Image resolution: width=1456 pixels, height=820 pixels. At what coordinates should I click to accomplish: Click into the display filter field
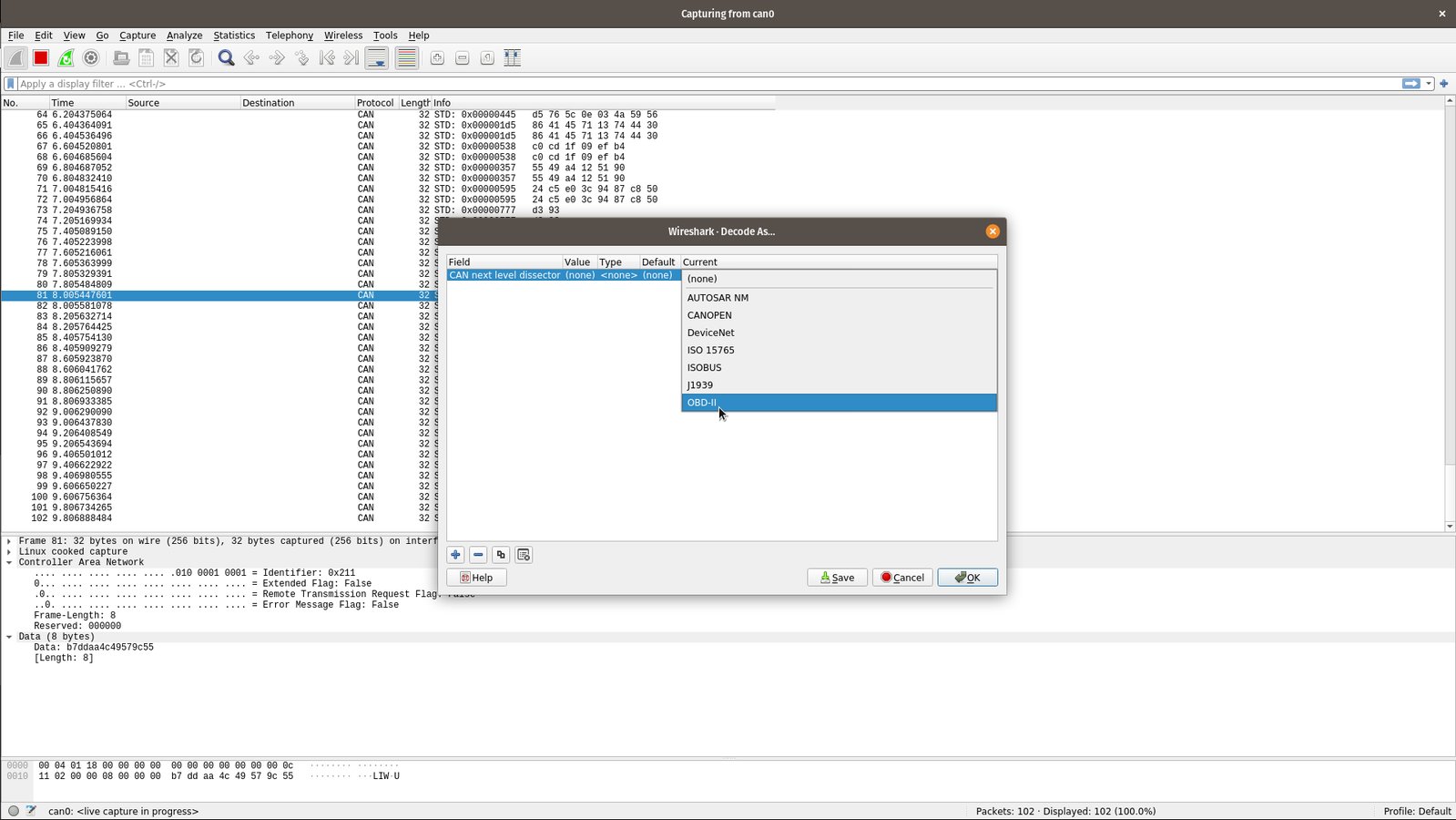[x=708, y=84]
